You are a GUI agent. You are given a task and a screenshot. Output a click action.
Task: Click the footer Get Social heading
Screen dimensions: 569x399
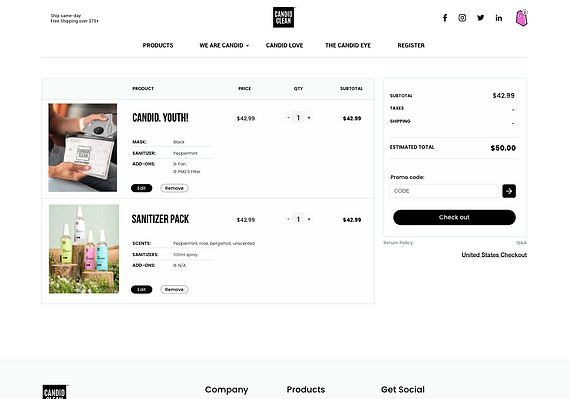tap(403, 390)
